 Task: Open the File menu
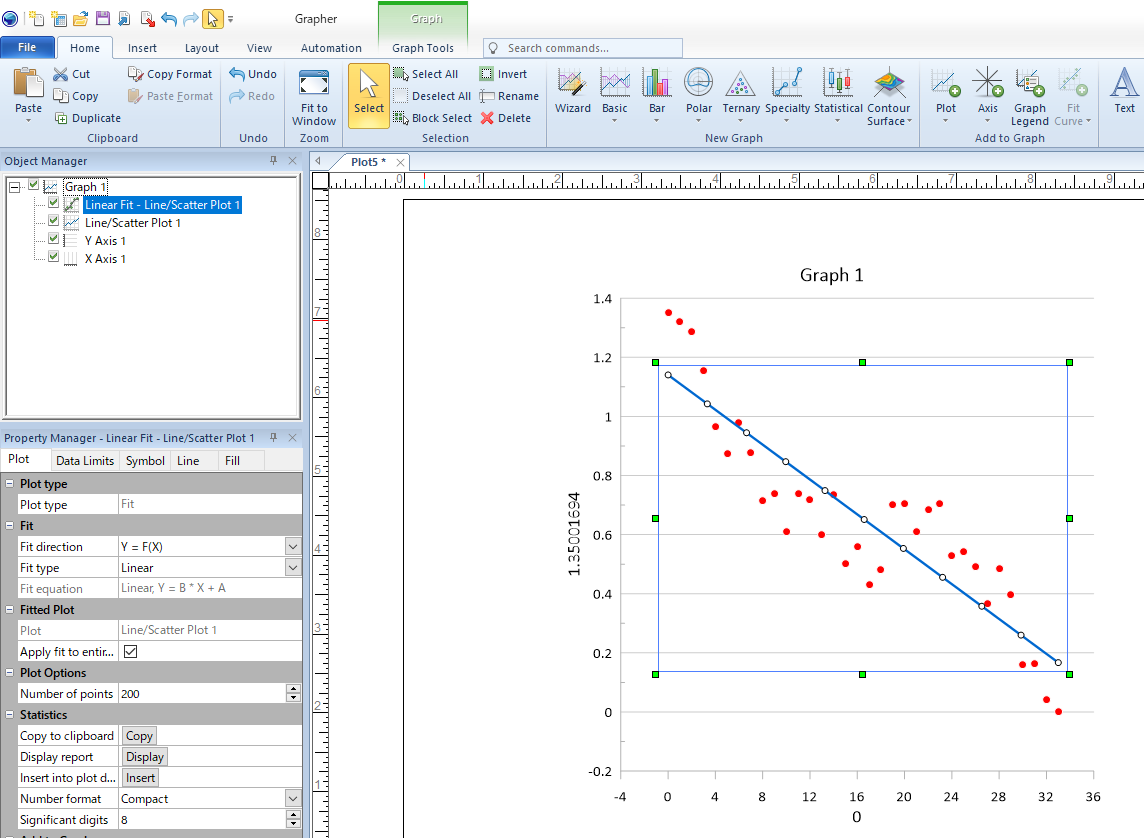tap(27, 47)
